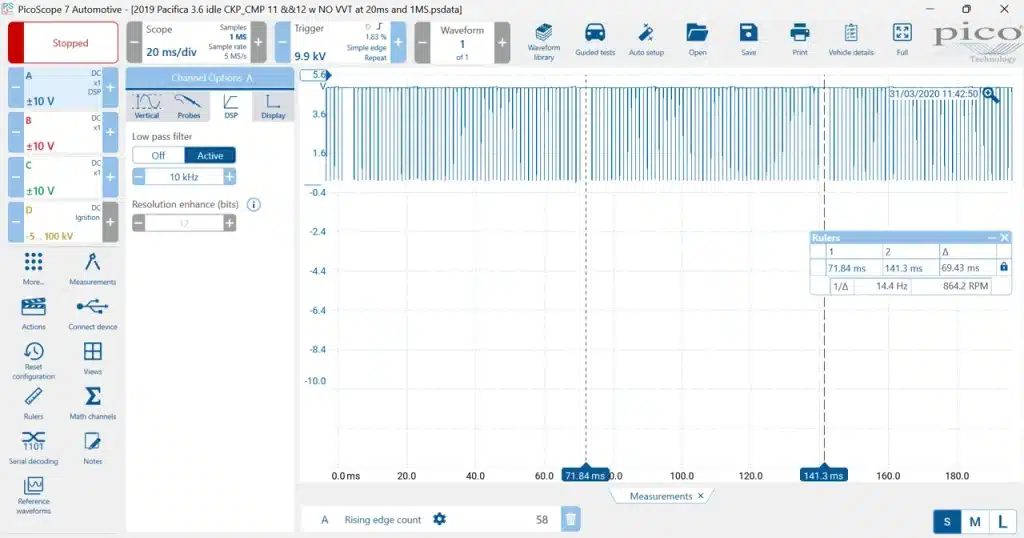Increase Channel A voltage range
Screen dimensions: 1024x538
pyautogui.click(x=110, y=87)
